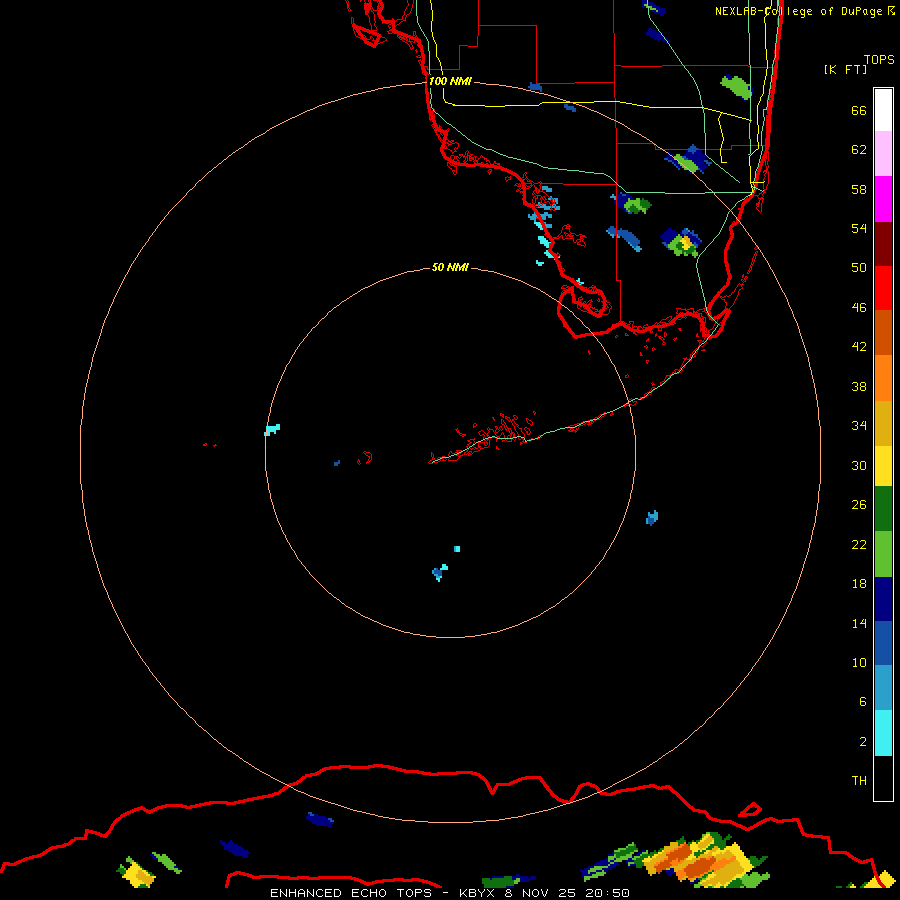This screenshot has width=900, height=900.
Task: Pick the dark maroon legend swatch
Action: (x=883, y=244)
